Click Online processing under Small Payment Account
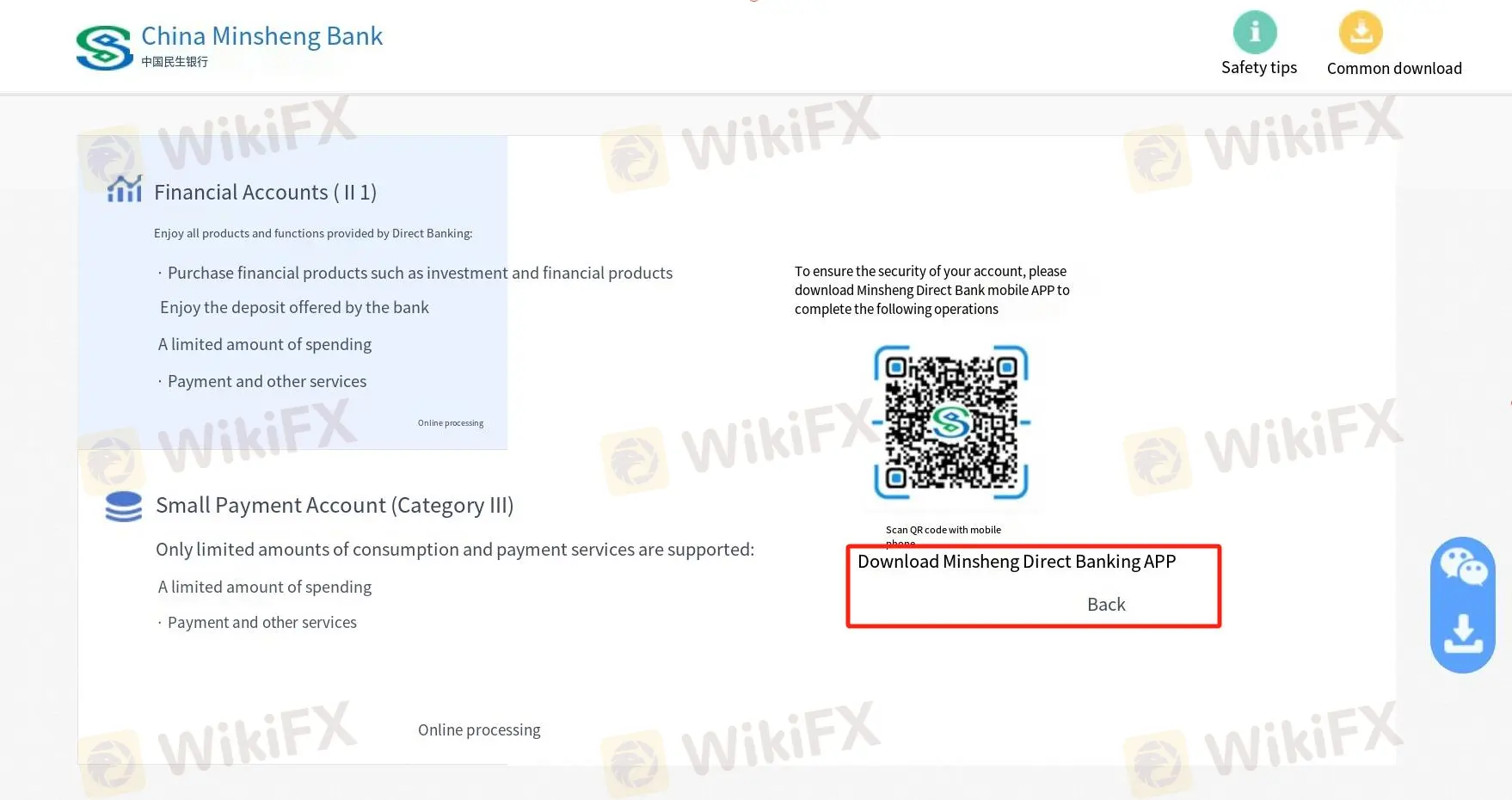Viewport: 1512px width, 800px height. (479, 730)
